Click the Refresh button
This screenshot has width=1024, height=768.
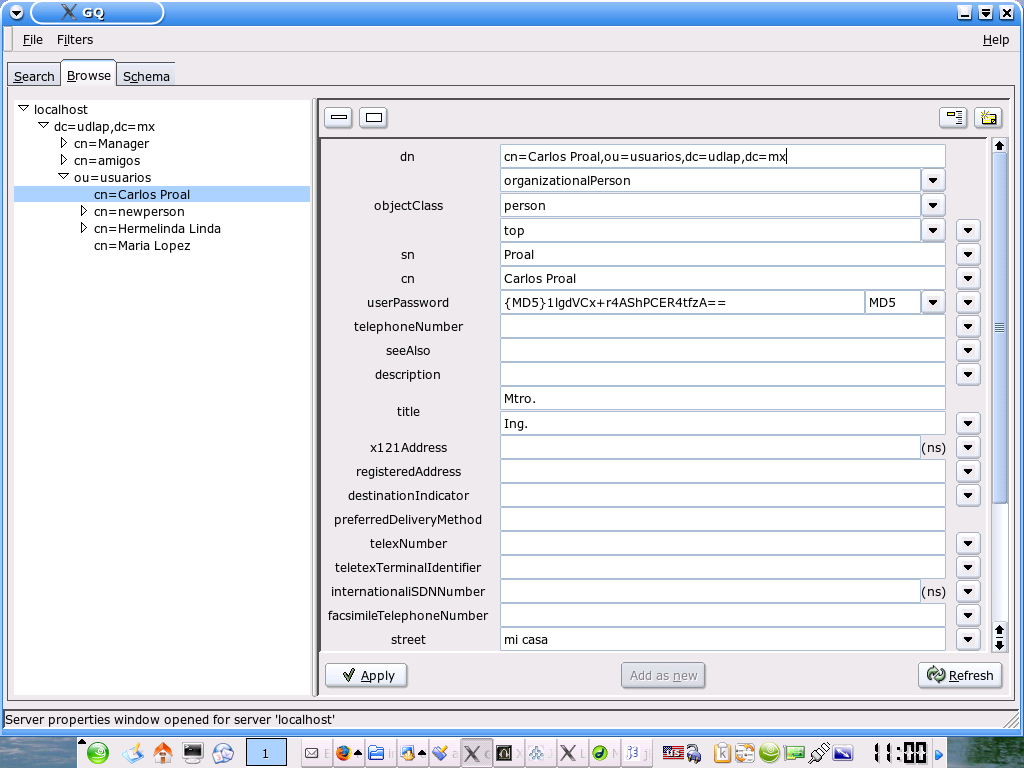click(960, 675)
